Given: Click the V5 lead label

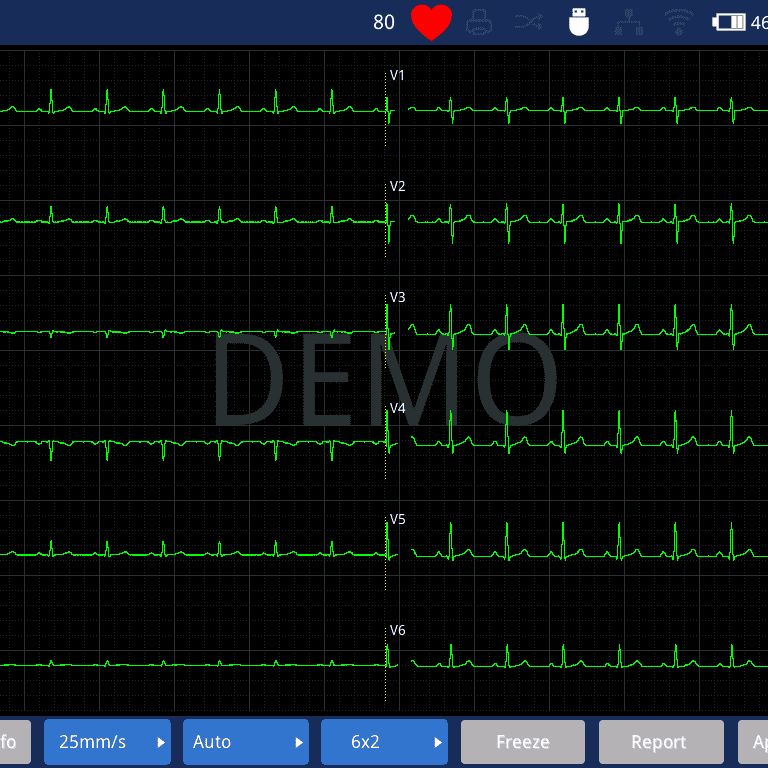Looking at the screenshot, I should point(397,520).
